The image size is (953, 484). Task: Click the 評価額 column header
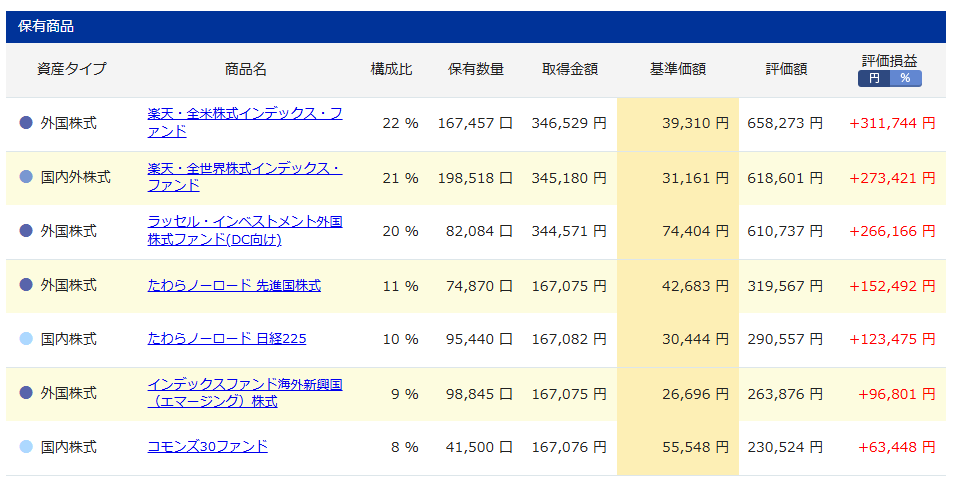786,69
